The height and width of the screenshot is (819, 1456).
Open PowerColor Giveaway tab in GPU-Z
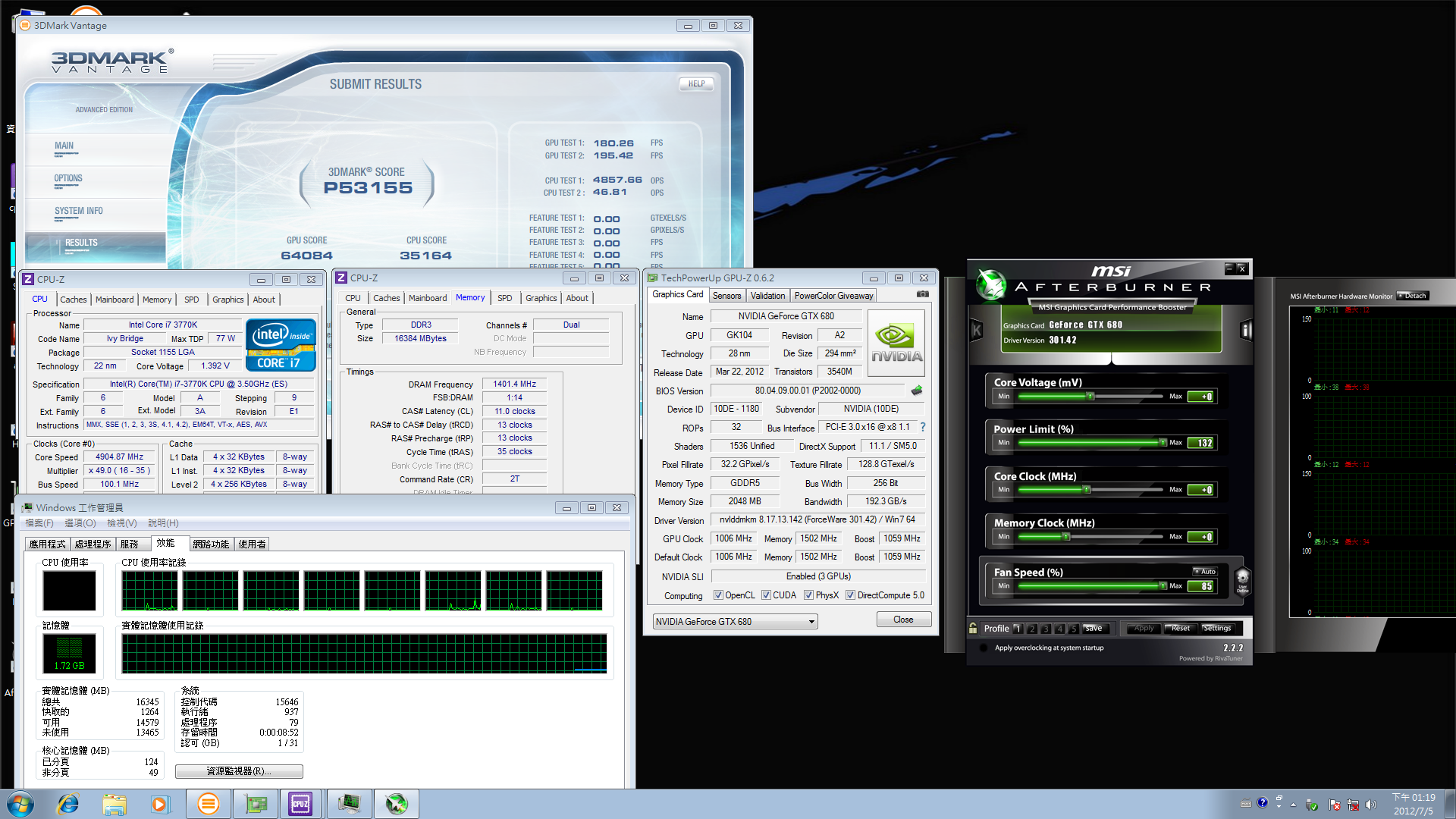833,296
